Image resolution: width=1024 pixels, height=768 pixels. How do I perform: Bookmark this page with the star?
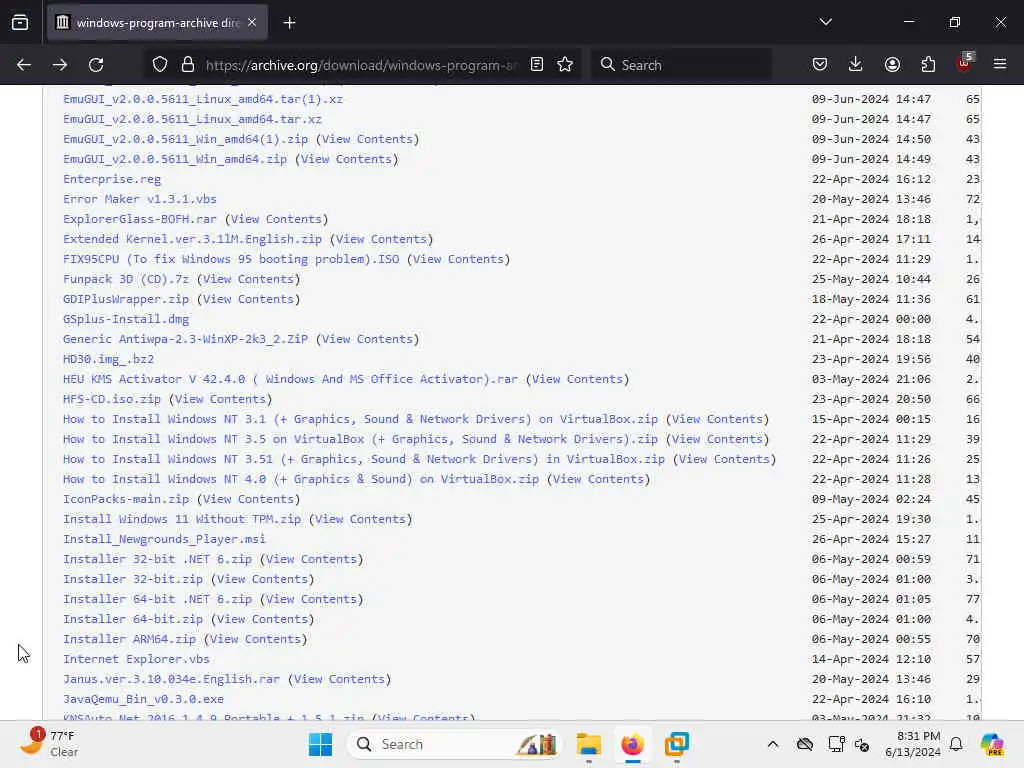tap(565, 65)
